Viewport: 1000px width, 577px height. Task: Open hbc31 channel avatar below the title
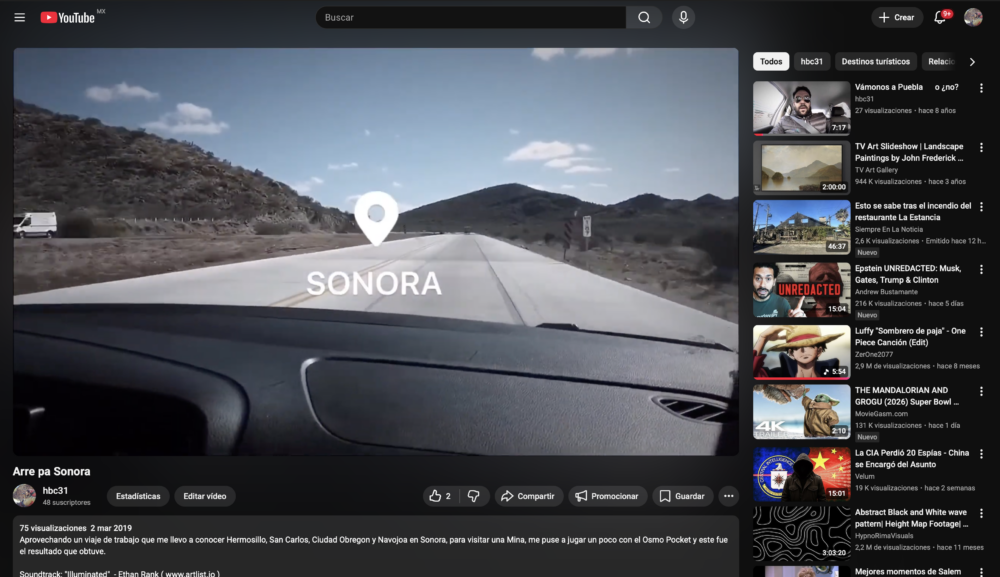pyautogui.click(x=24, y=495)
